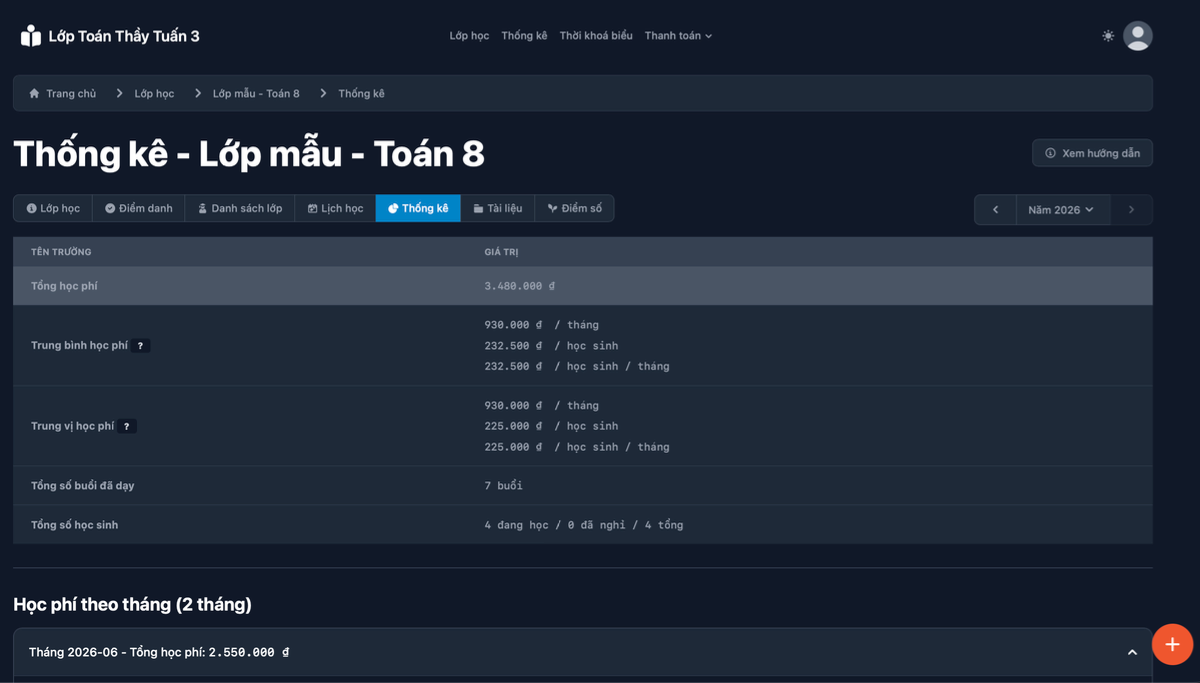Screen dimensions: 1200x683
Task: Click the GIÁ TRỊ column header
Action: (501, 252)
